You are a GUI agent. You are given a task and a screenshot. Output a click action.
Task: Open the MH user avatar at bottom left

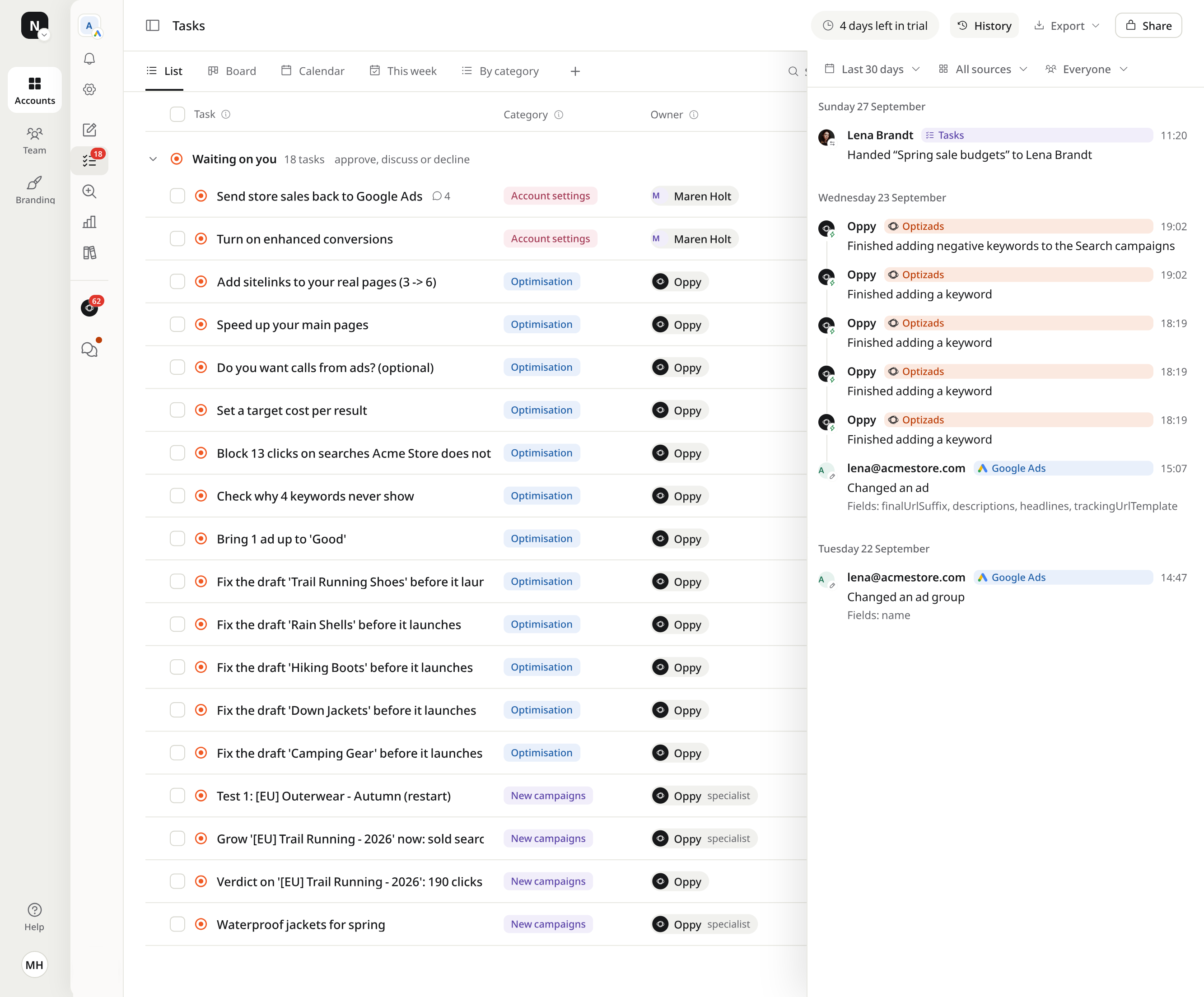pos(34,965)
